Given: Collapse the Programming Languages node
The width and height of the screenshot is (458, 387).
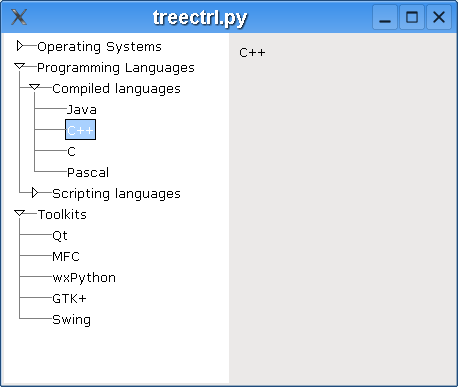Looking at the screenshot, I should pyautogui.click(x=20, y=66).
